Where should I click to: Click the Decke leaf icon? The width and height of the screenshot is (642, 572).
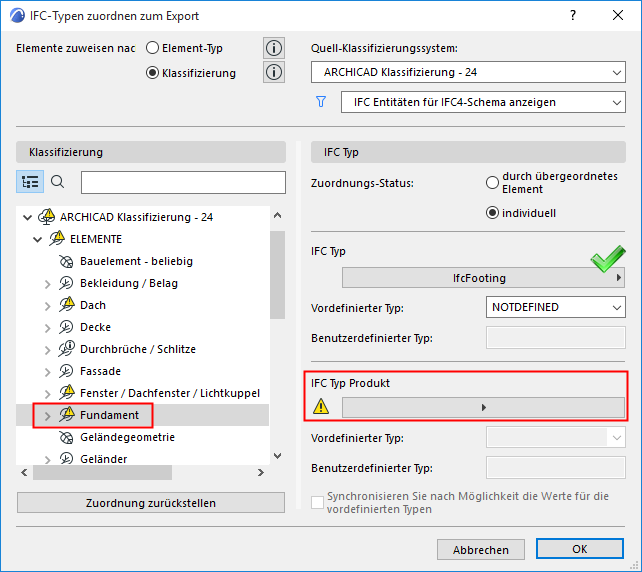pos(66,327)
